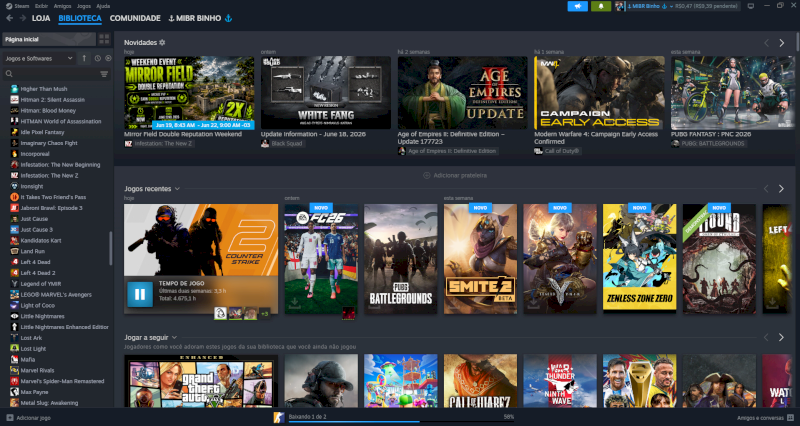Click the sort-order up arrow in the sidebar
This screenshot has width=800, height=426.
point(84,58)
